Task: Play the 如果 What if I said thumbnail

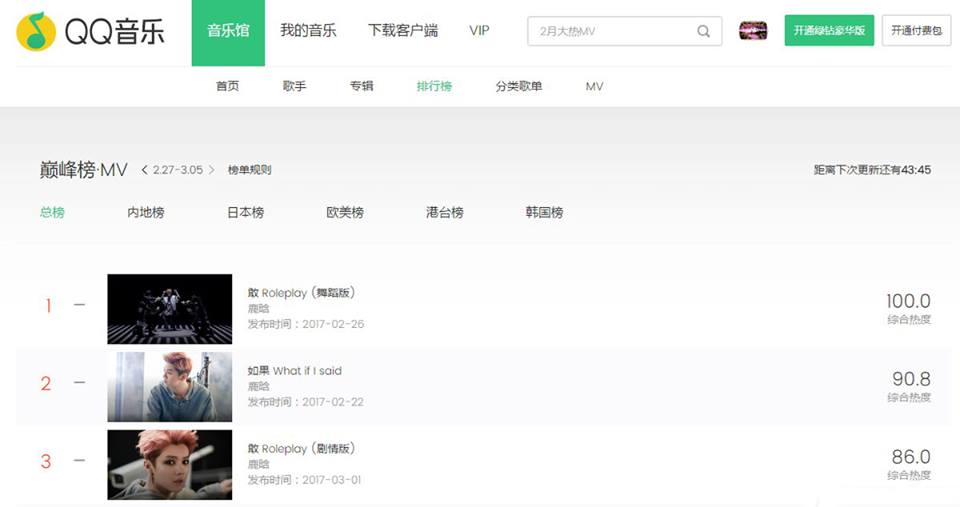Action: [170, 386]
